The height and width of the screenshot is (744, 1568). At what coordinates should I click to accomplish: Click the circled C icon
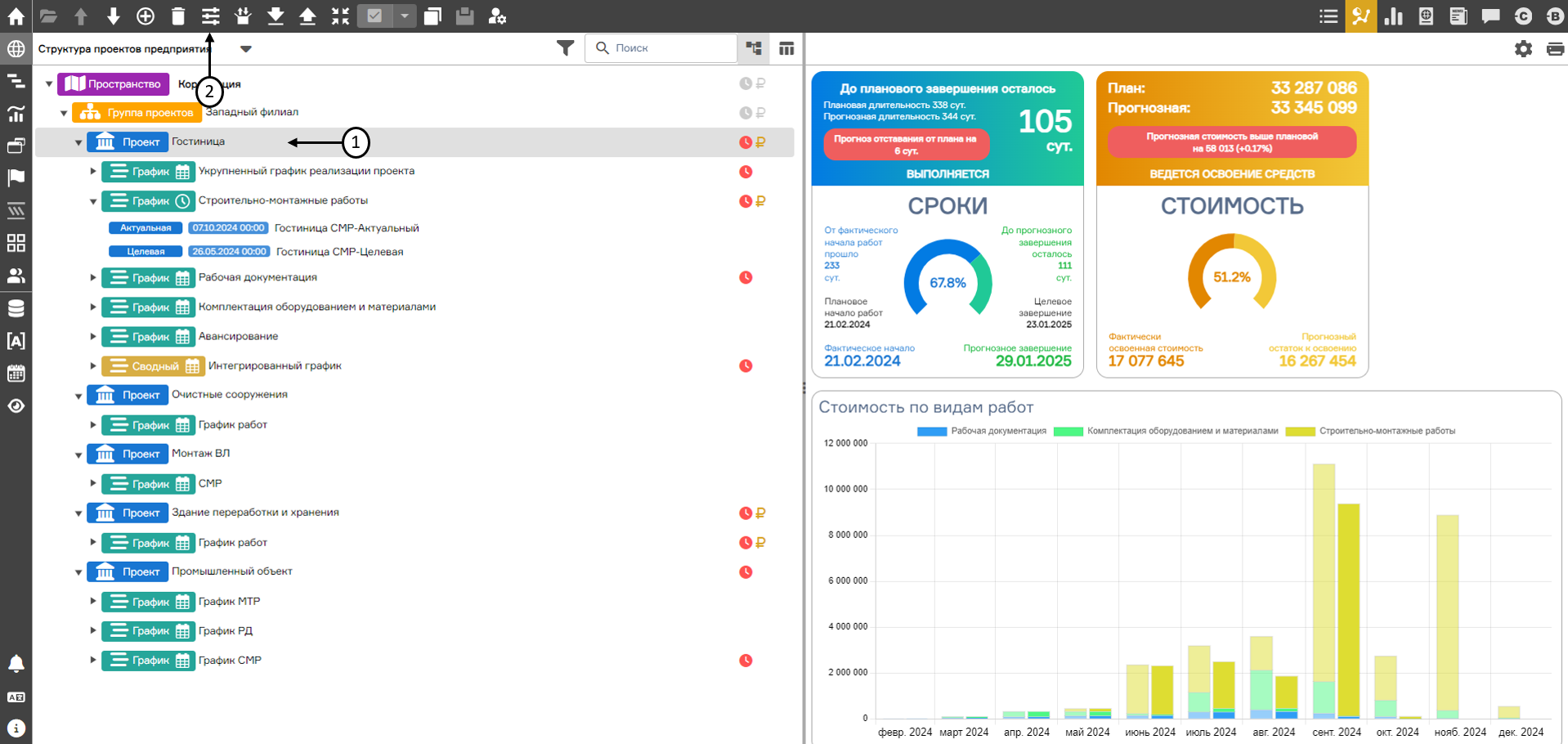tap(1523, 16)
